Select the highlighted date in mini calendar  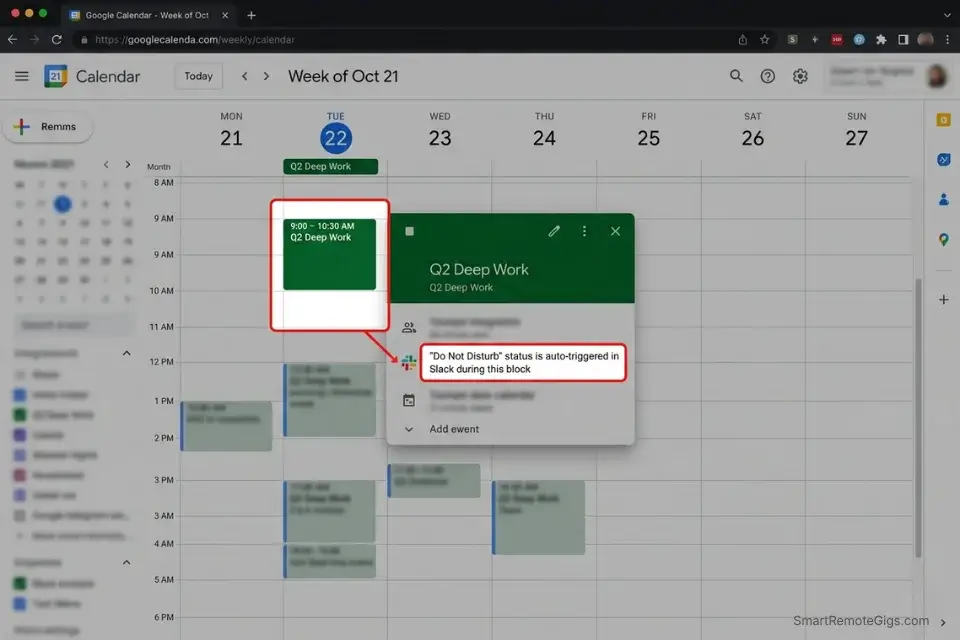62,204
